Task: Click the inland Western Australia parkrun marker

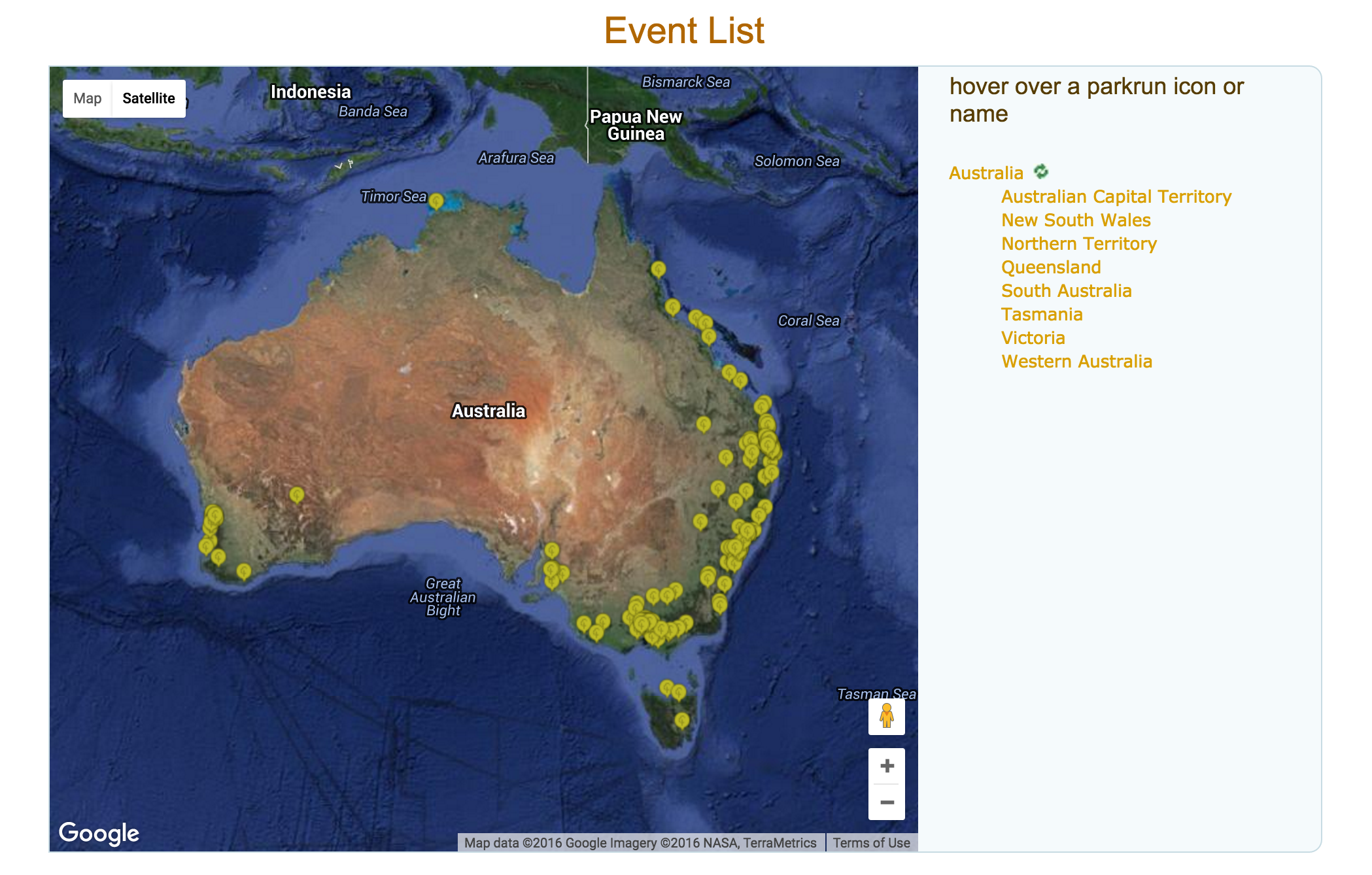Action: (297, 494)
